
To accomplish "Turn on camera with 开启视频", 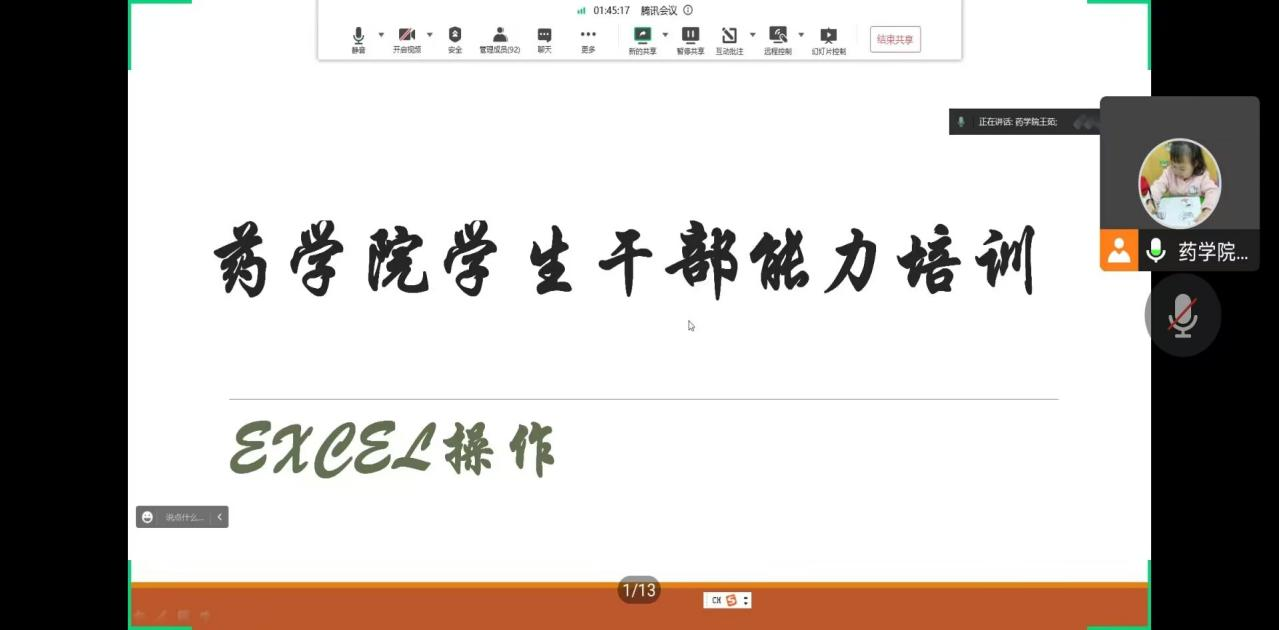I will (x=407, y=36).
